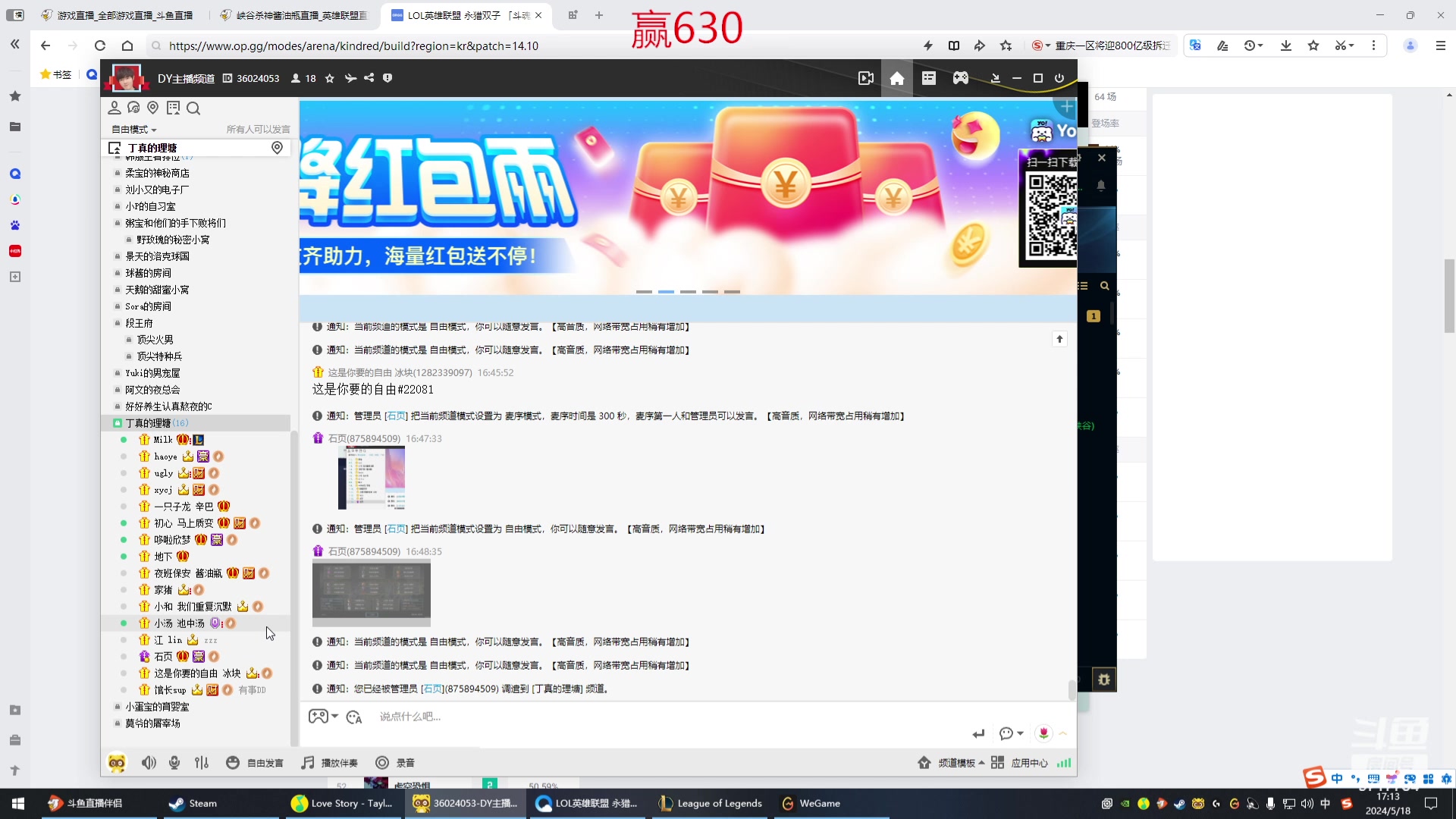Close the QR code download popup

[x=1102, y=158]
